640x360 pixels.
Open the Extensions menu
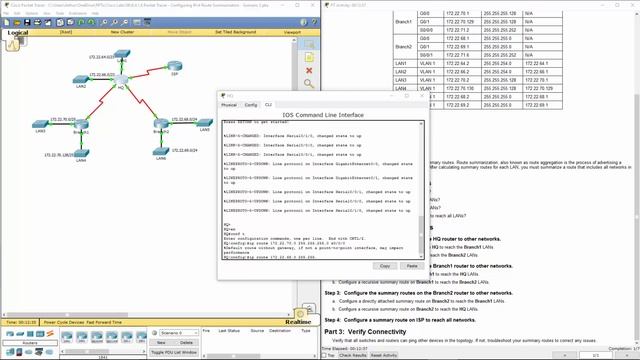click(x=77, y=13)
